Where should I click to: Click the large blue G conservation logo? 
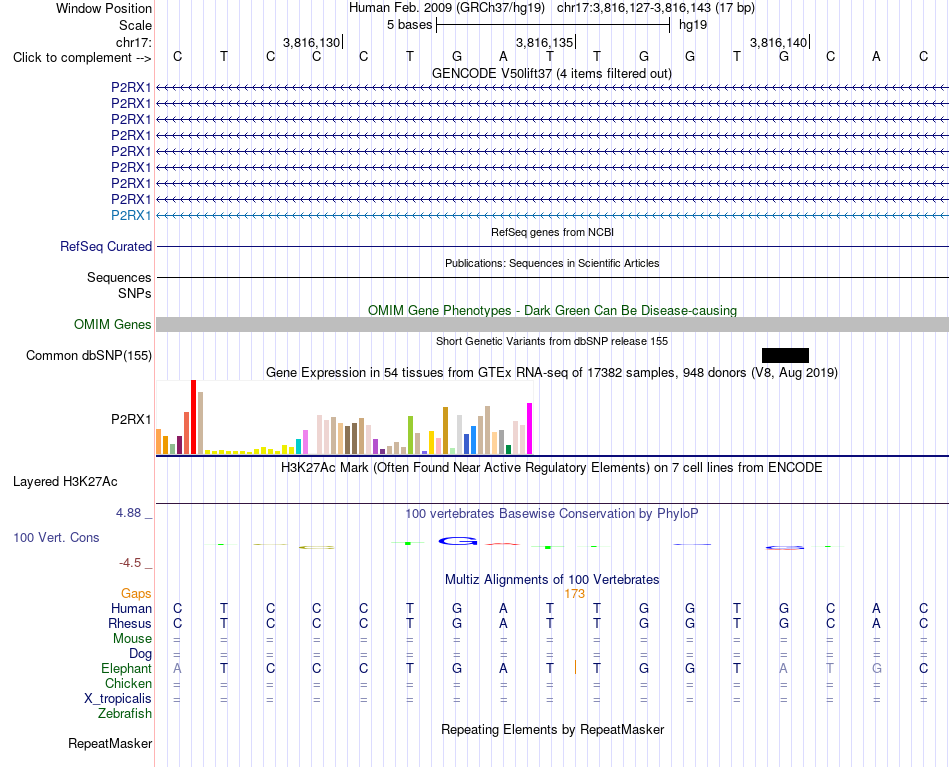[458, 541]
